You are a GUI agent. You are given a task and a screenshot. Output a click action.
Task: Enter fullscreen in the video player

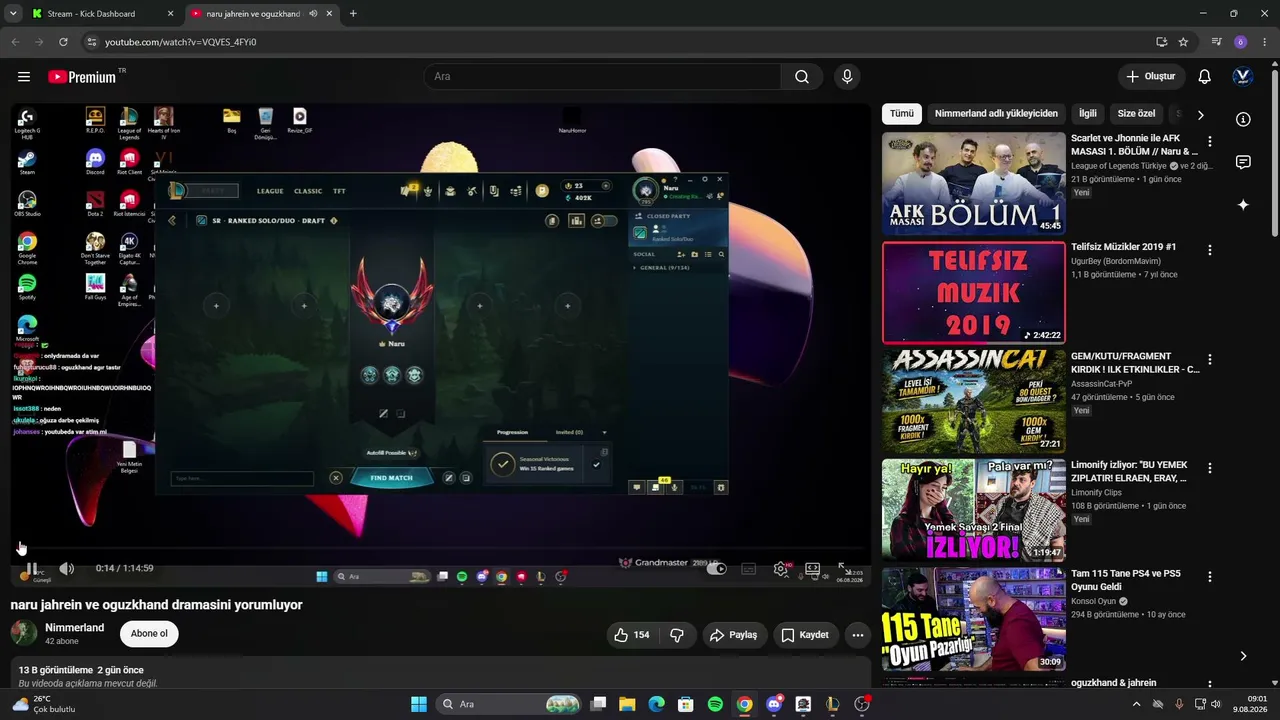pos(845,569)
